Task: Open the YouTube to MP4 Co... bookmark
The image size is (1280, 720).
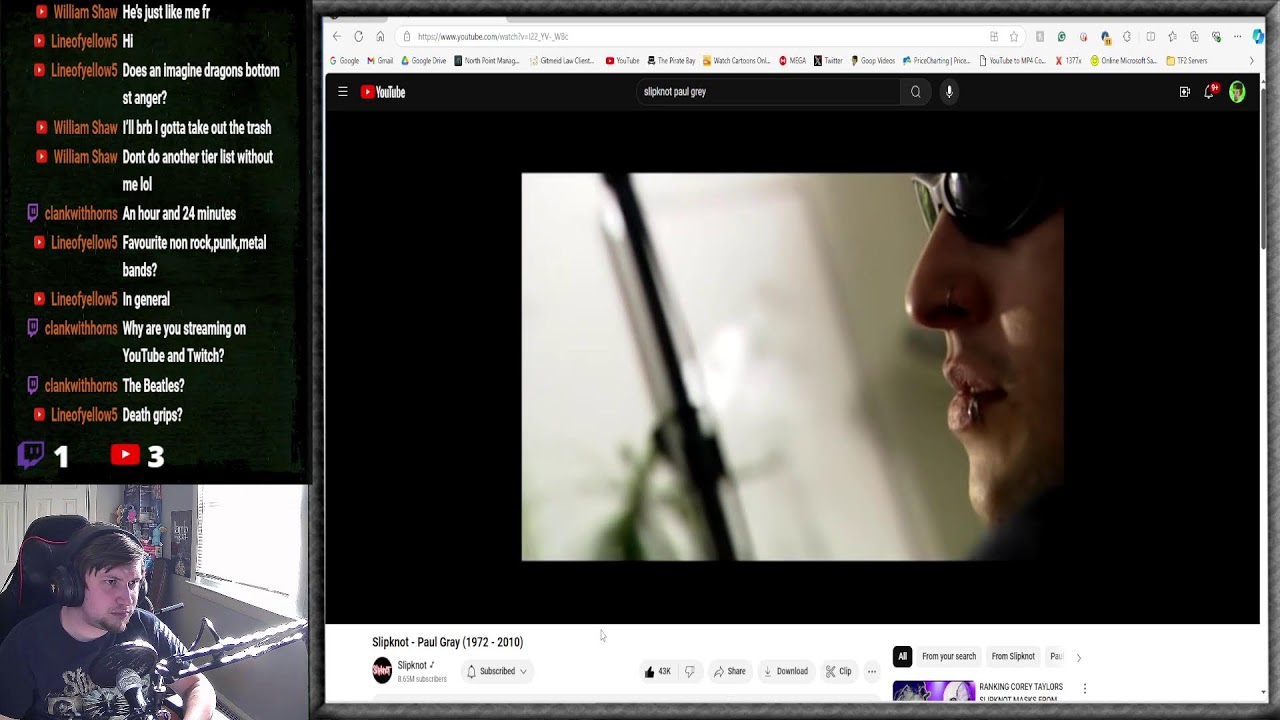Action: coord(1012,60)
